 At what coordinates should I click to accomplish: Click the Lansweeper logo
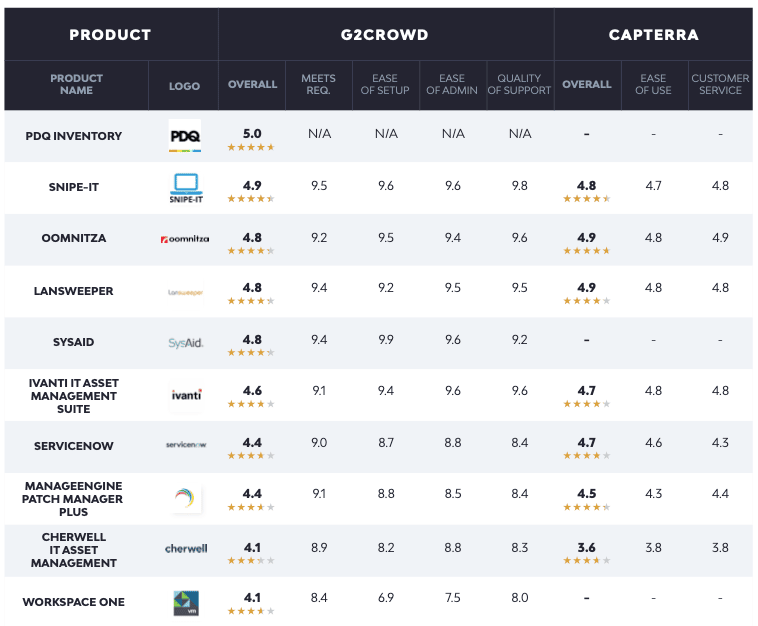[185, 292]
